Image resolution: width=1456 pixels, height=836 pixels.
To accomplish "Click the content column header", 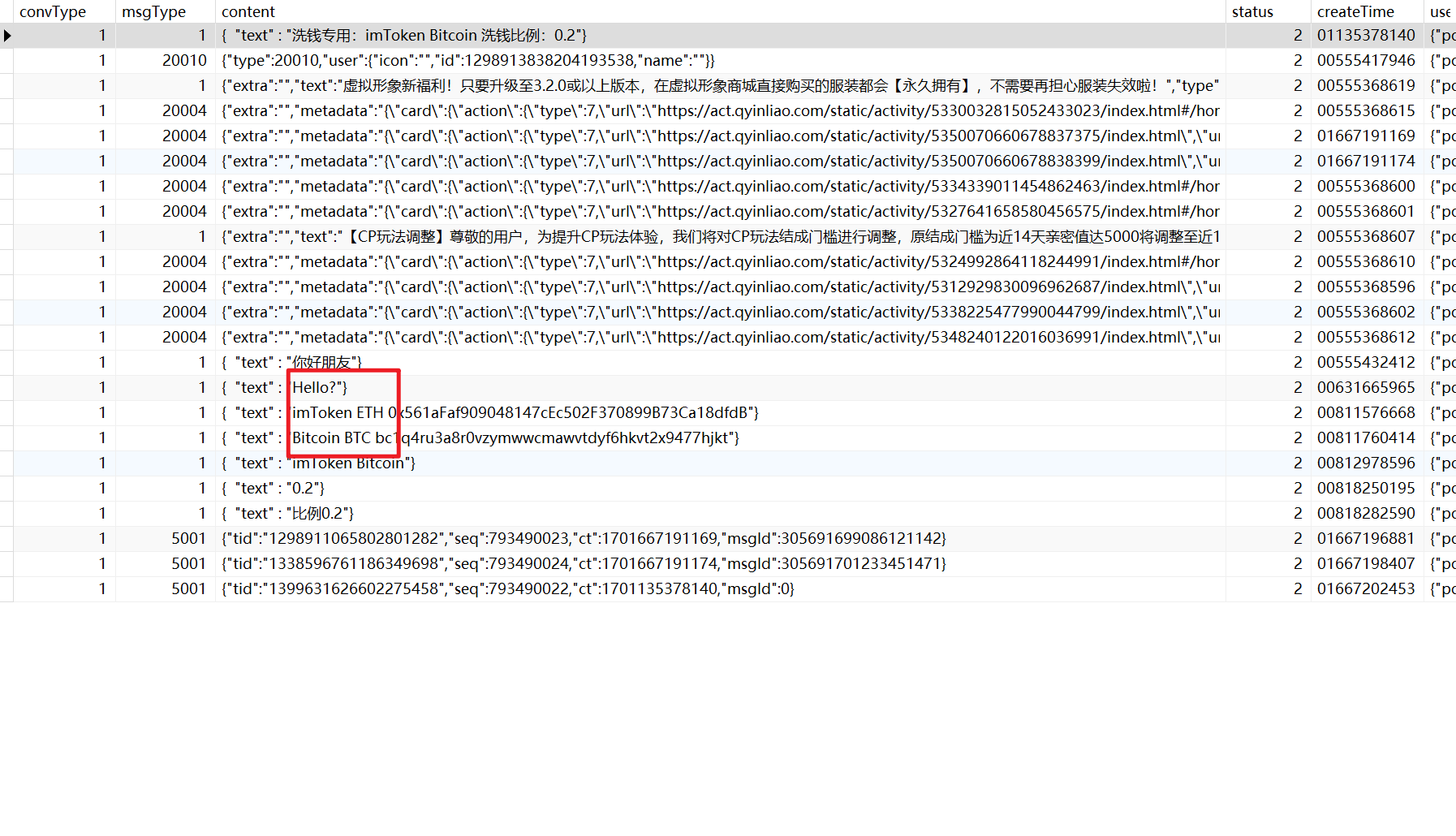I will click(720, 11).
